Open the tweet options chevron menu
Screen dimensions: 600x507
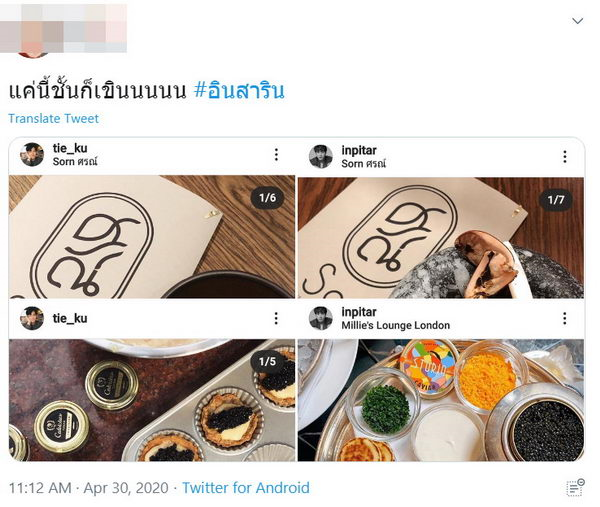pyautogui.click(x=577, y=21)
